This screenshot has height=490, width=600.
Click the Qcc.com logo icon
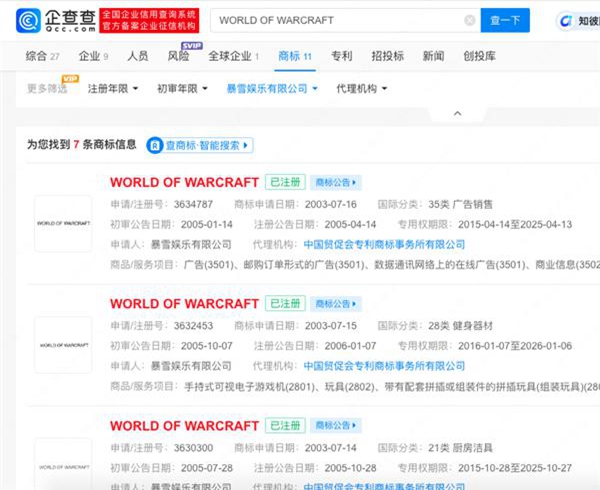[x=28, y=20]
